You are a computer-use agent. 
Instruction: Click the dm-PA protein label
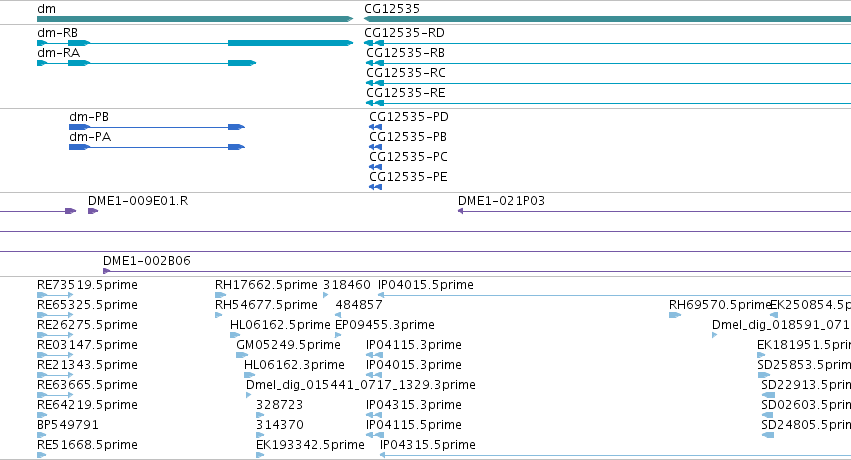[x=90, y=137]
